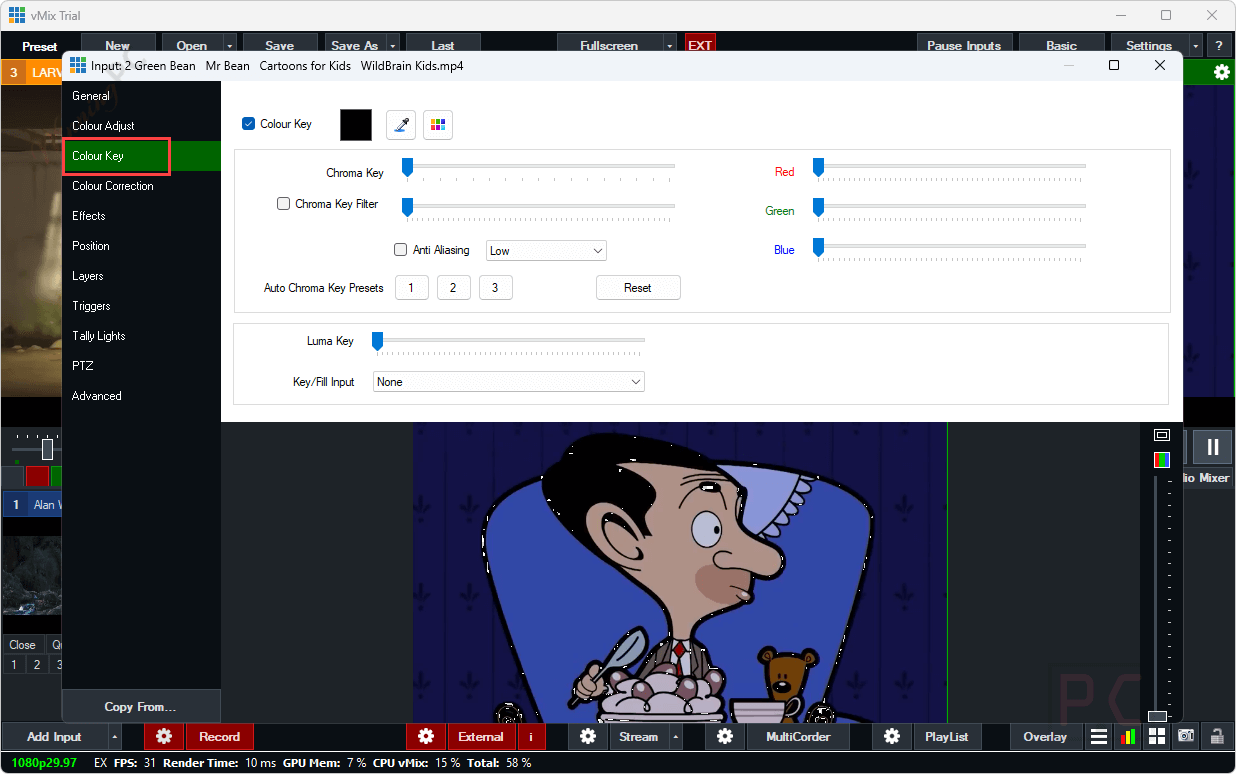Image resolution: width=1236 pixels, height=774 pixels.
Task: Enable the Chroma Key Filter checkbox
Action: pos(283,204)
